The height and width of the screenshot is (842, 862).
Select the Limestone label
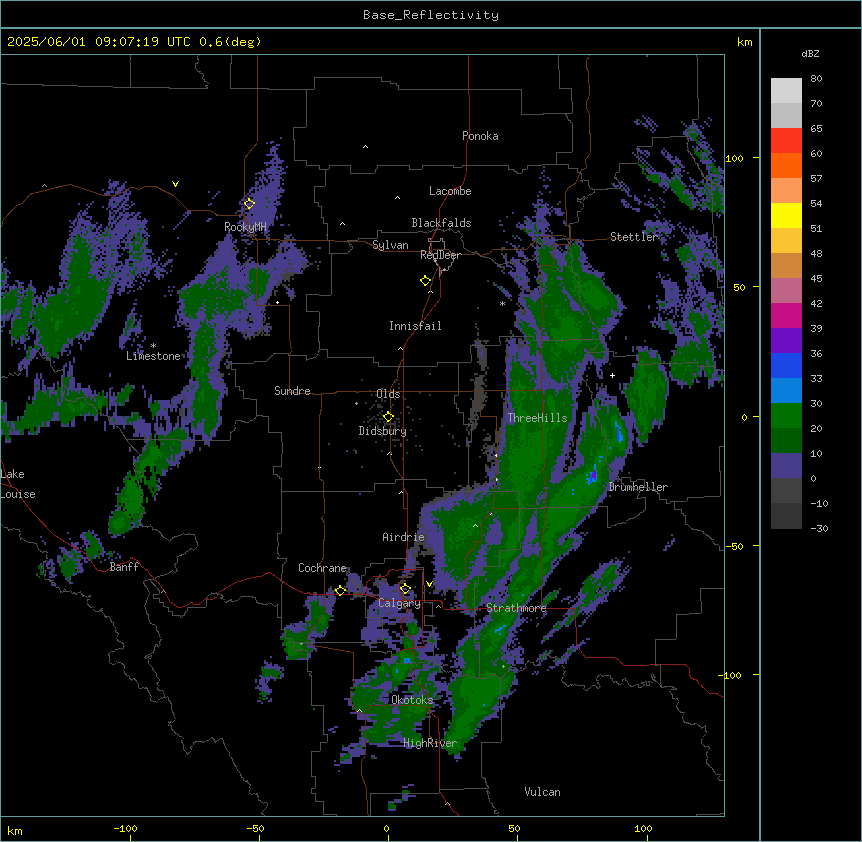[153, 356]
